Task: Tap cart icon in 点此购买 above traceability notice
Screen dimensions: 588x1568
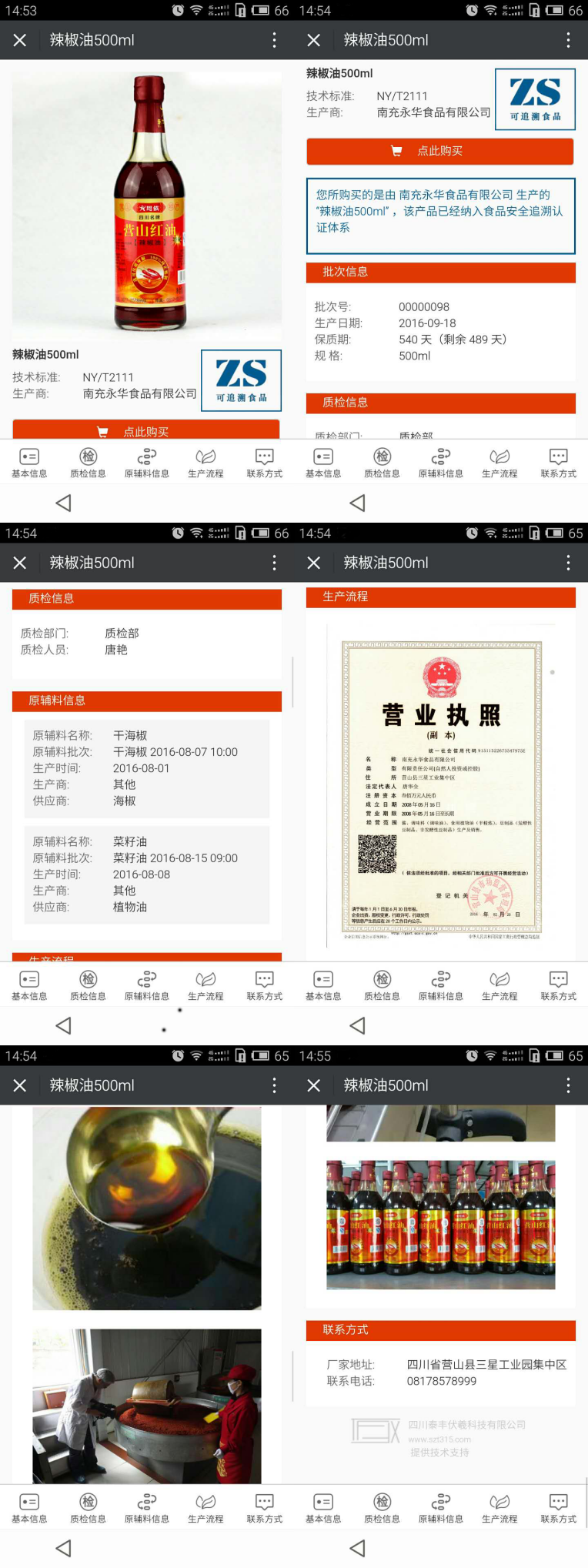Action: pyautogui.click(x=396, y=151)
